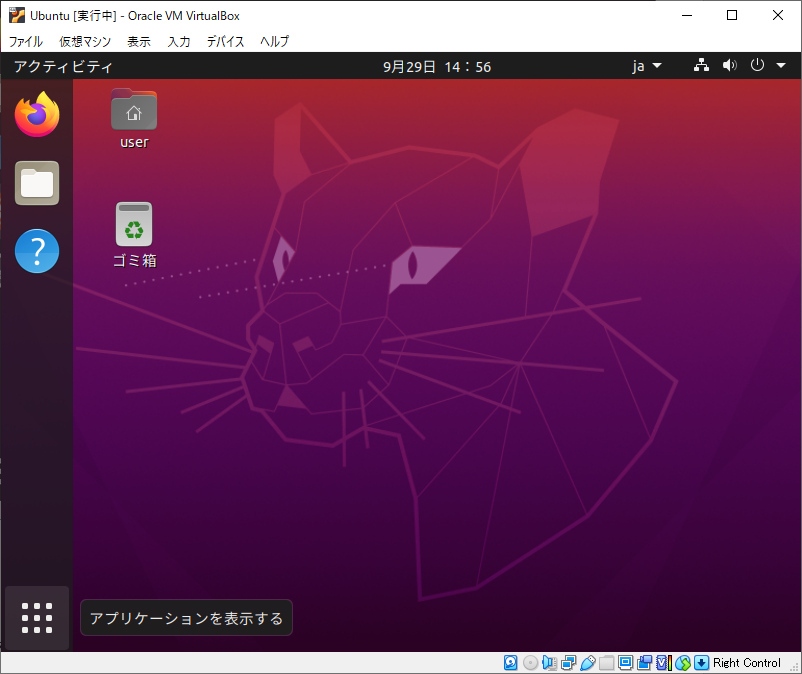Click the Show Applications grid button
Viewport: 802px width, 674px height.
click(x=37, y=618)
